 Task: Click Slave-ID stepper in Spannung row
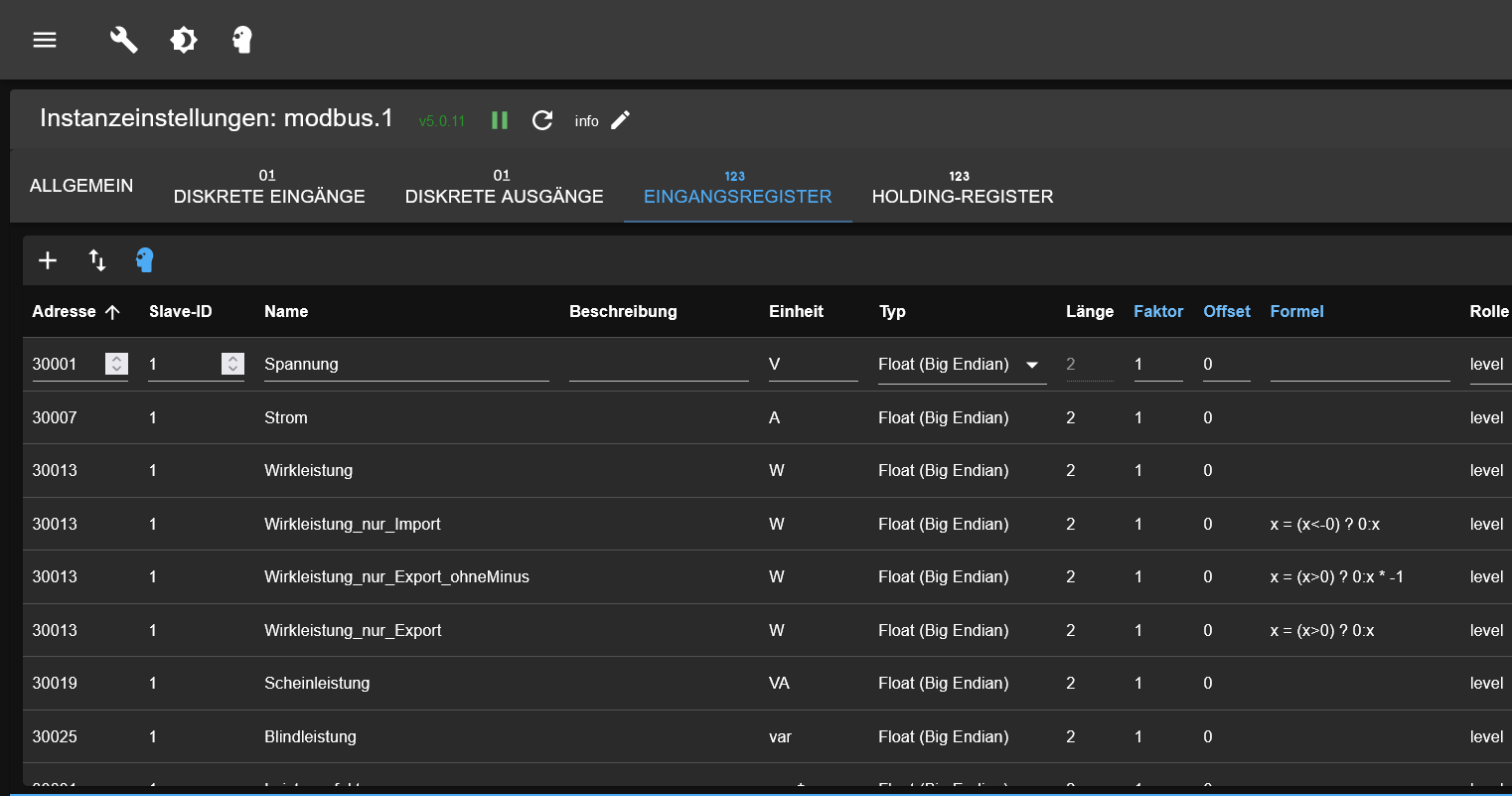tap(232, 365)
